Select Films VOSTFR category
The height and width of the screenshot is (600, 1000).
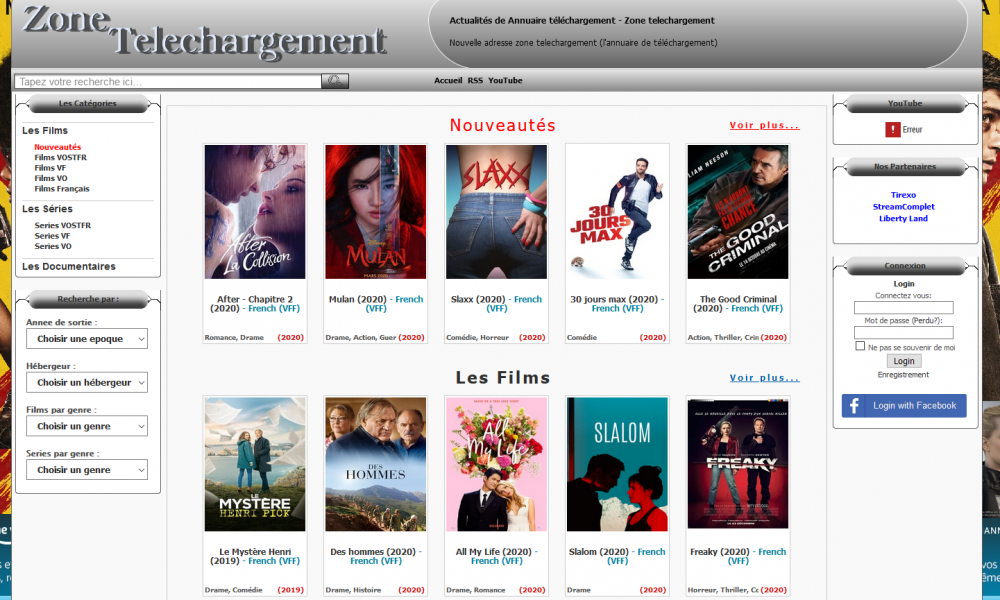61,158
